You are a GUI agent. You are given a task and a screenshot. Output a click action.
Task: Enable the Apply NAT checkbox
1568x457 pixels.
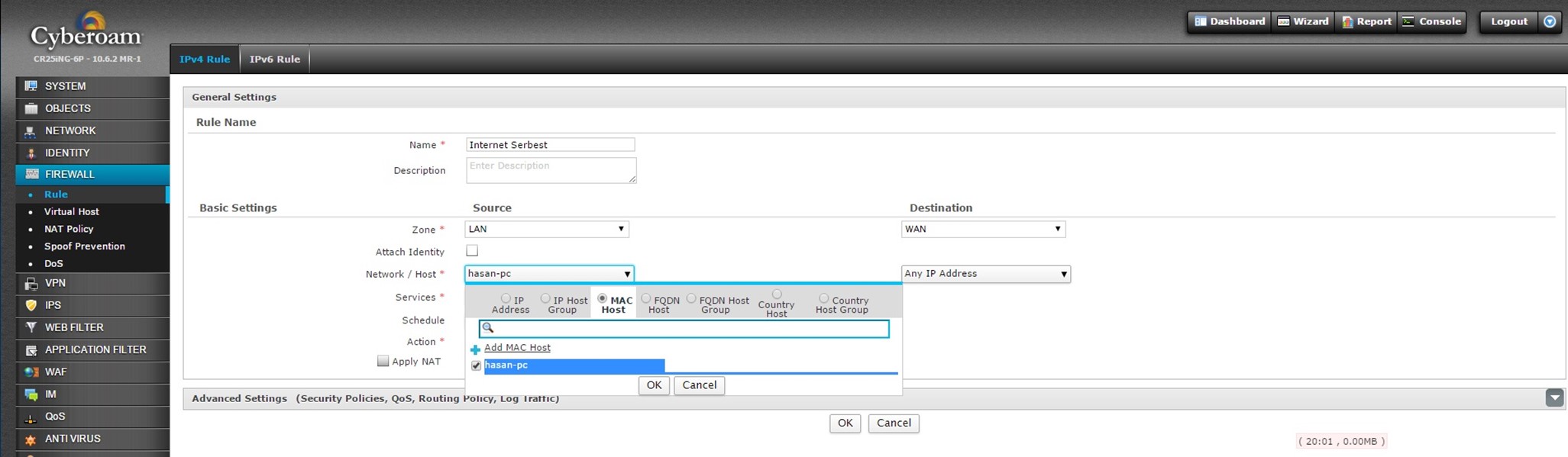click(x=383, y=361)
